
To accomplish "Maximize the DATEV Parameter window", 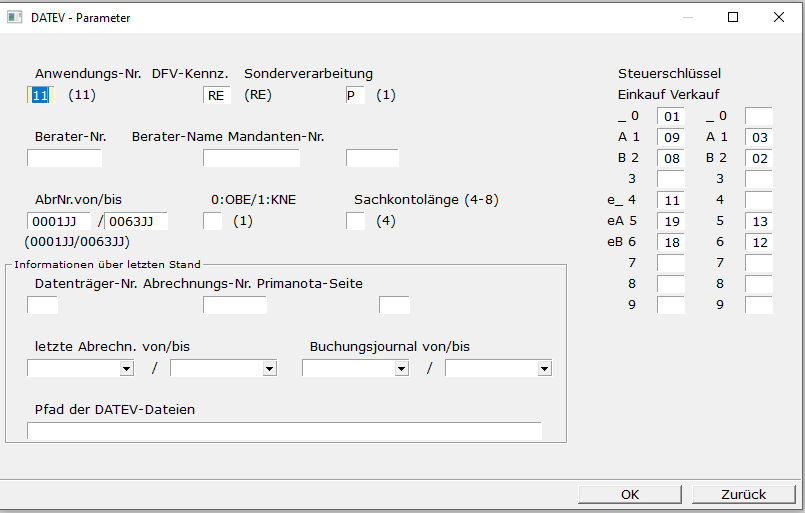I will tap(733, 17).
